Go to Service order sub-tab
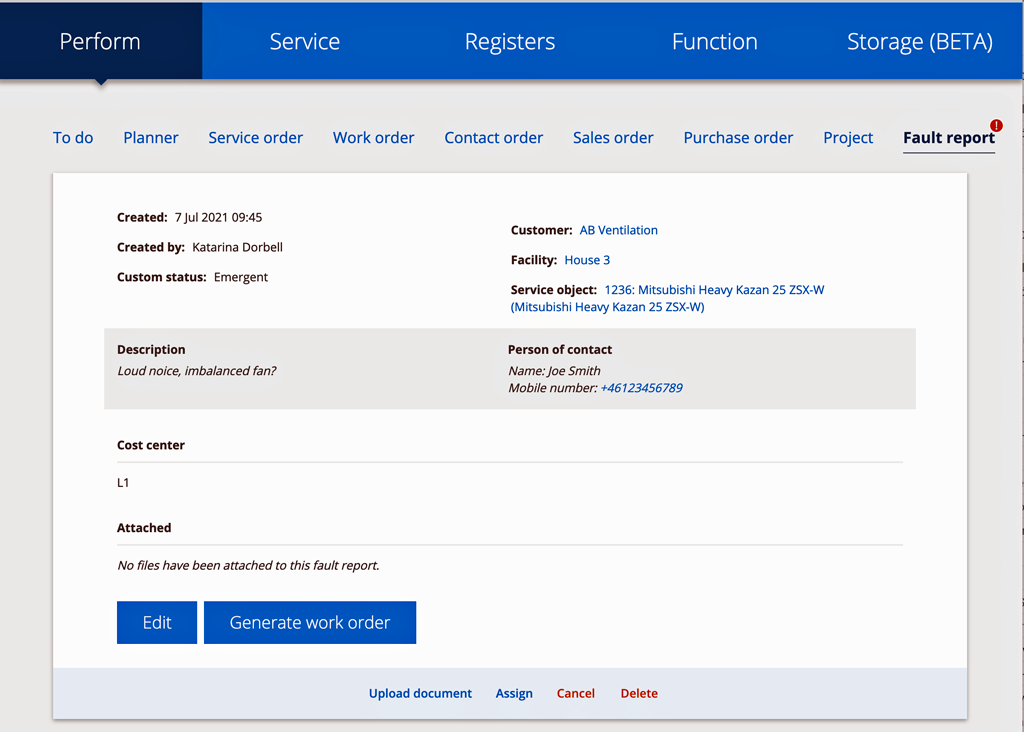This screenshot has width=1024, height=732. coord(255,138)
